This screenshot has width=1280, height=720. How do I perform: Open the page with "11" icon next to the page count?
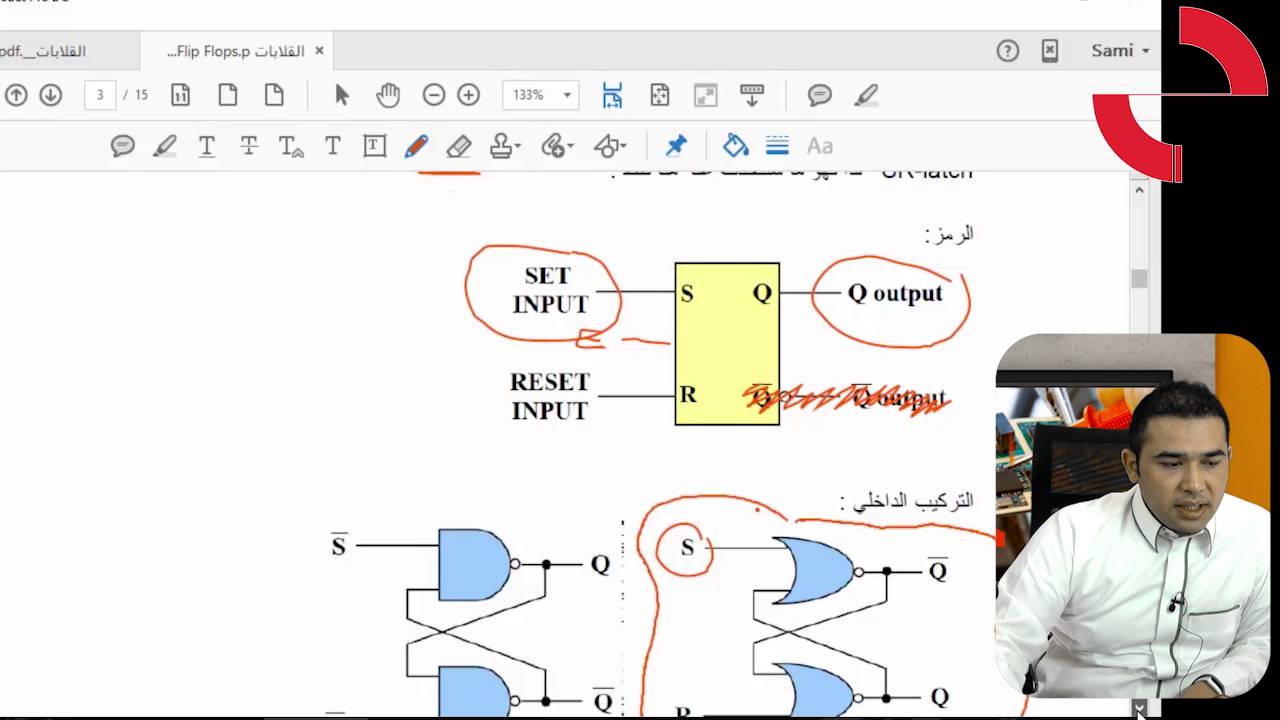[180, 95]
